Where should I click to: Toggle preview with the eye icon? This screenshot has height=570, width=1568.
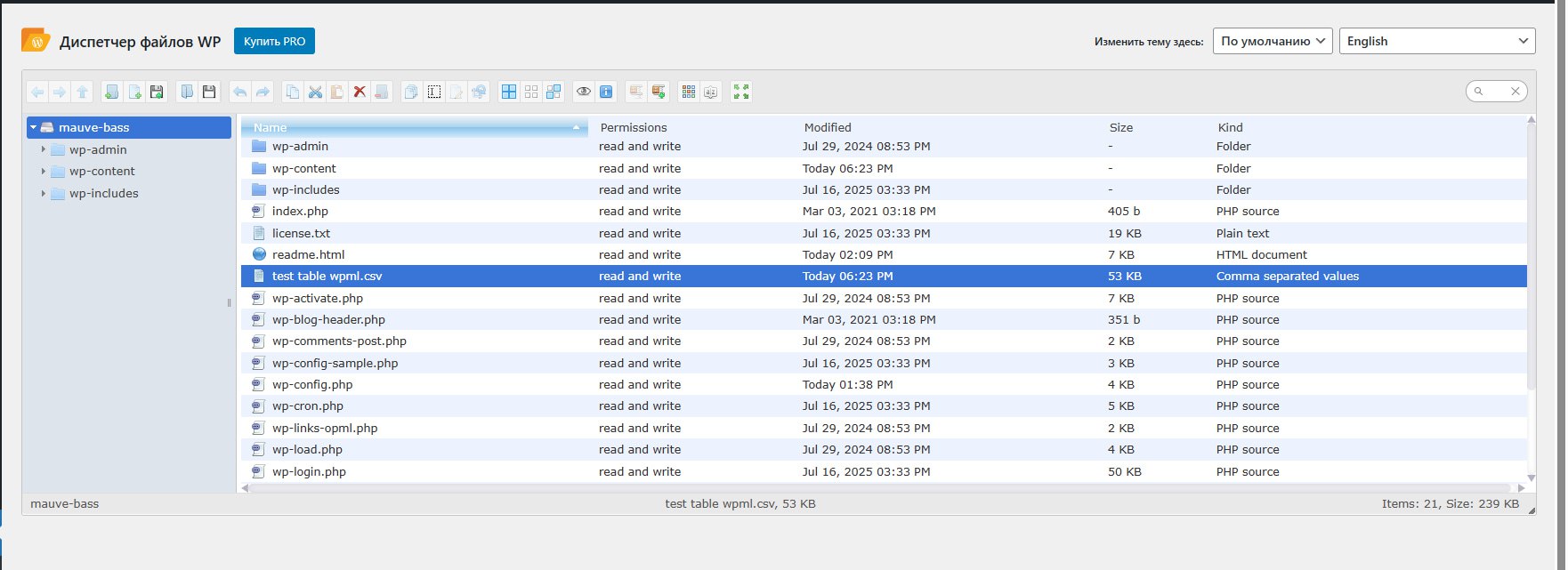[583, 92]
